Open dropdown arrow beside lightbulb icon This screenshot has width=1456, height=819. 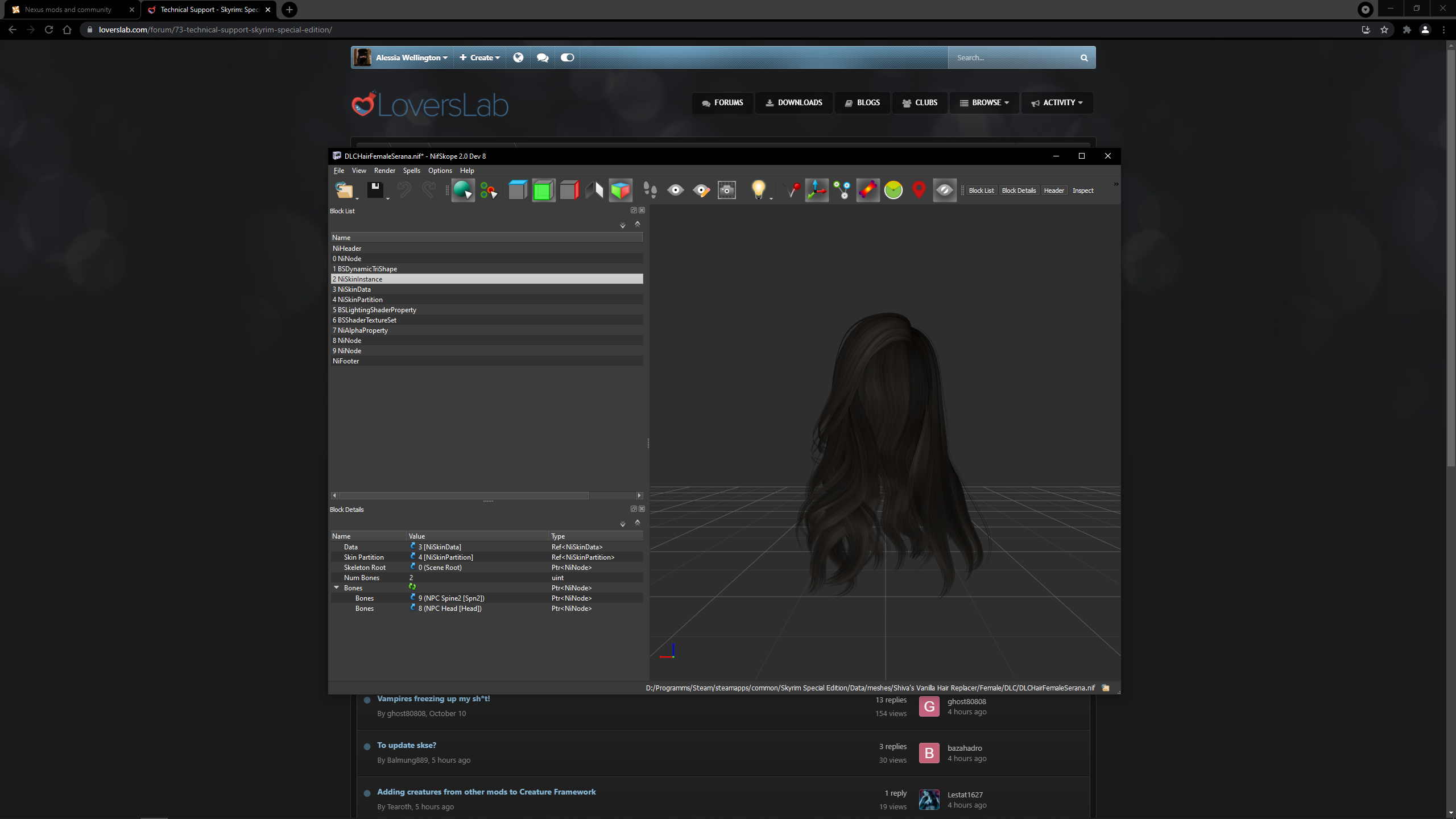tap(771, 198)
